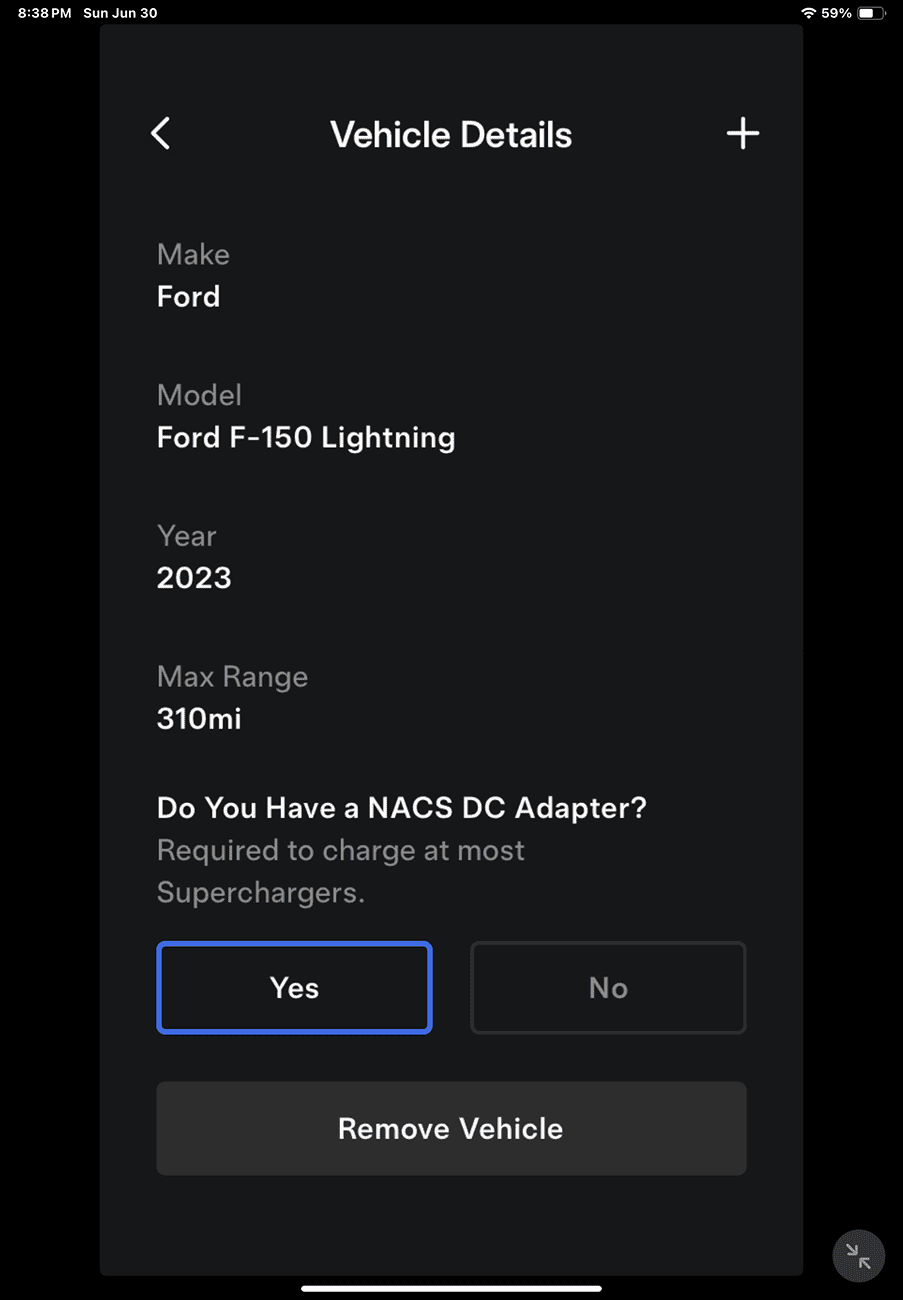Tap the Make value Ford

pyautogui.click(x=188, y=297)
